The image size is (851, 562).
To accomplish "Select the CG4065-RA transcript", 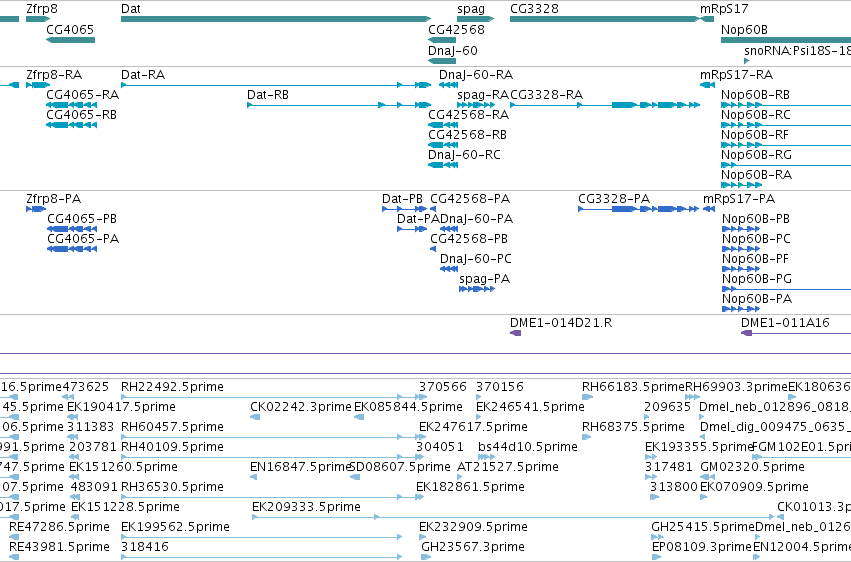I will point(72,105).
